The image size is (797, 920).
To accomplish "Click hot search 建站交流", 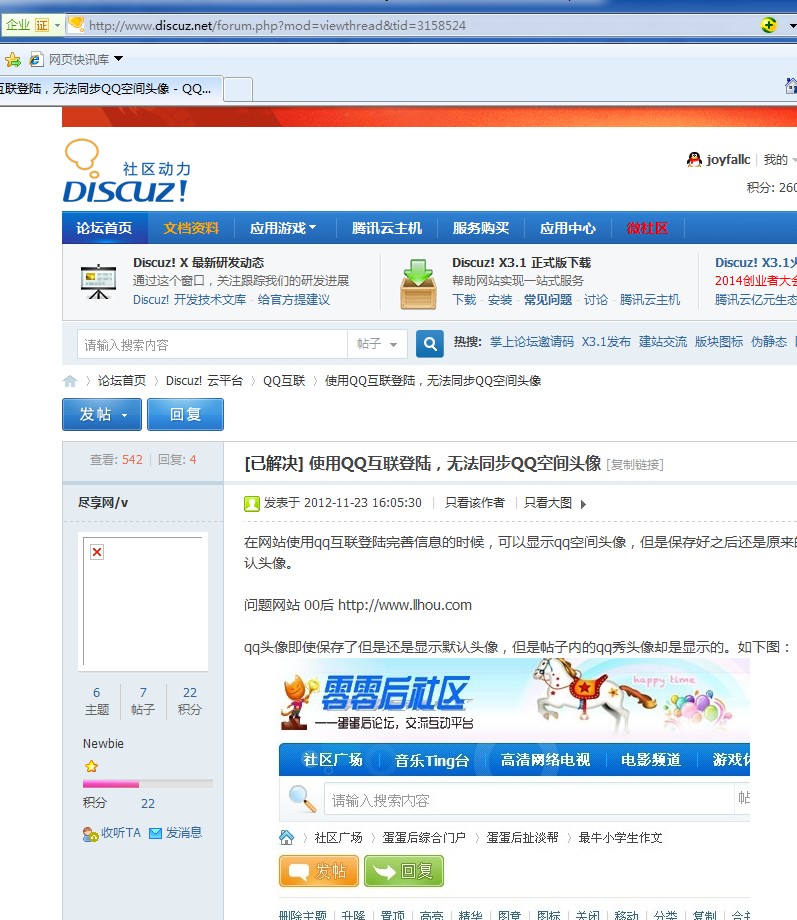I will [x=663, y=341].
